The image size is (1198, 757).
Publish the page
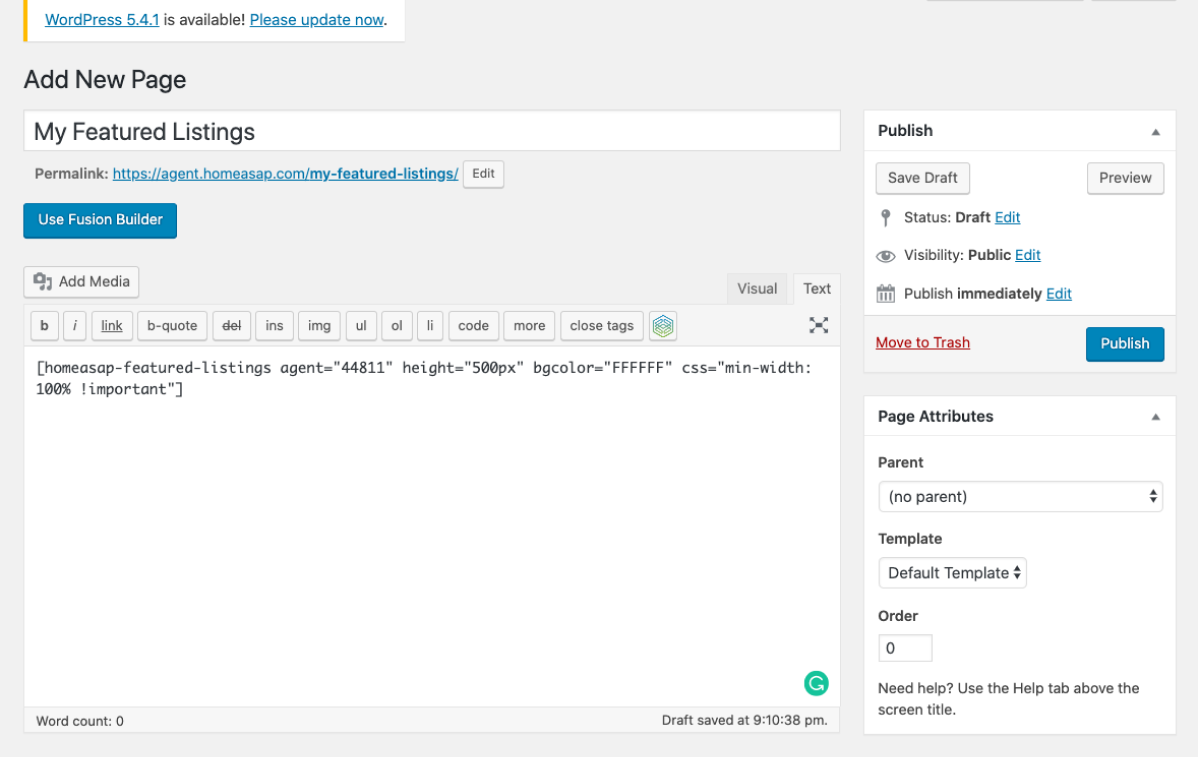pos(1125,344)
